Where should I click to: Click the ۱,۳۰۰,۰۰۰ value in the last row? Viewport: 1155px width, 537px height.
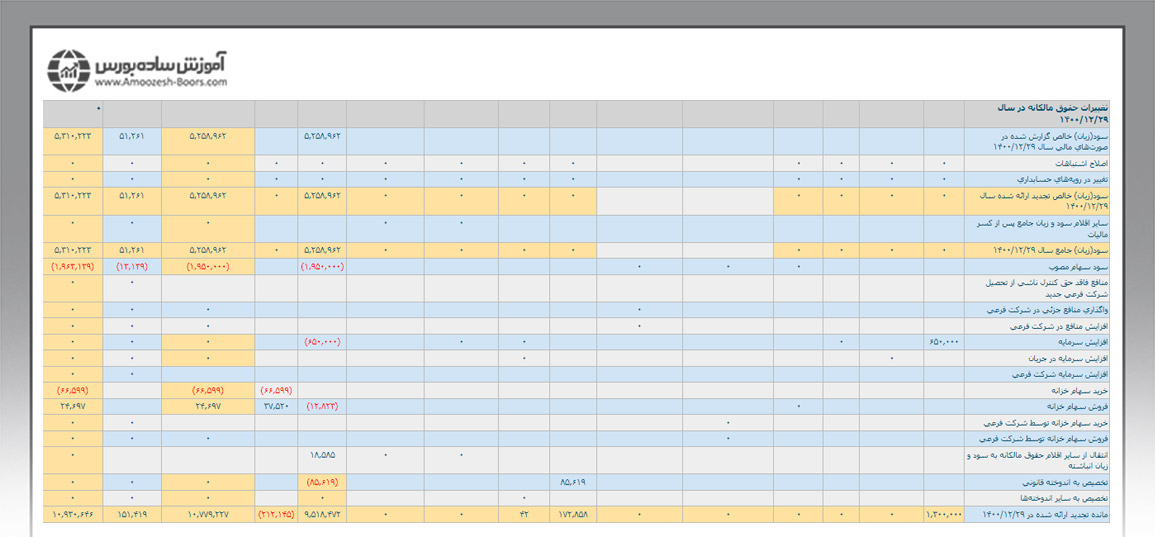pyautogui.click(x=944, y=515)
